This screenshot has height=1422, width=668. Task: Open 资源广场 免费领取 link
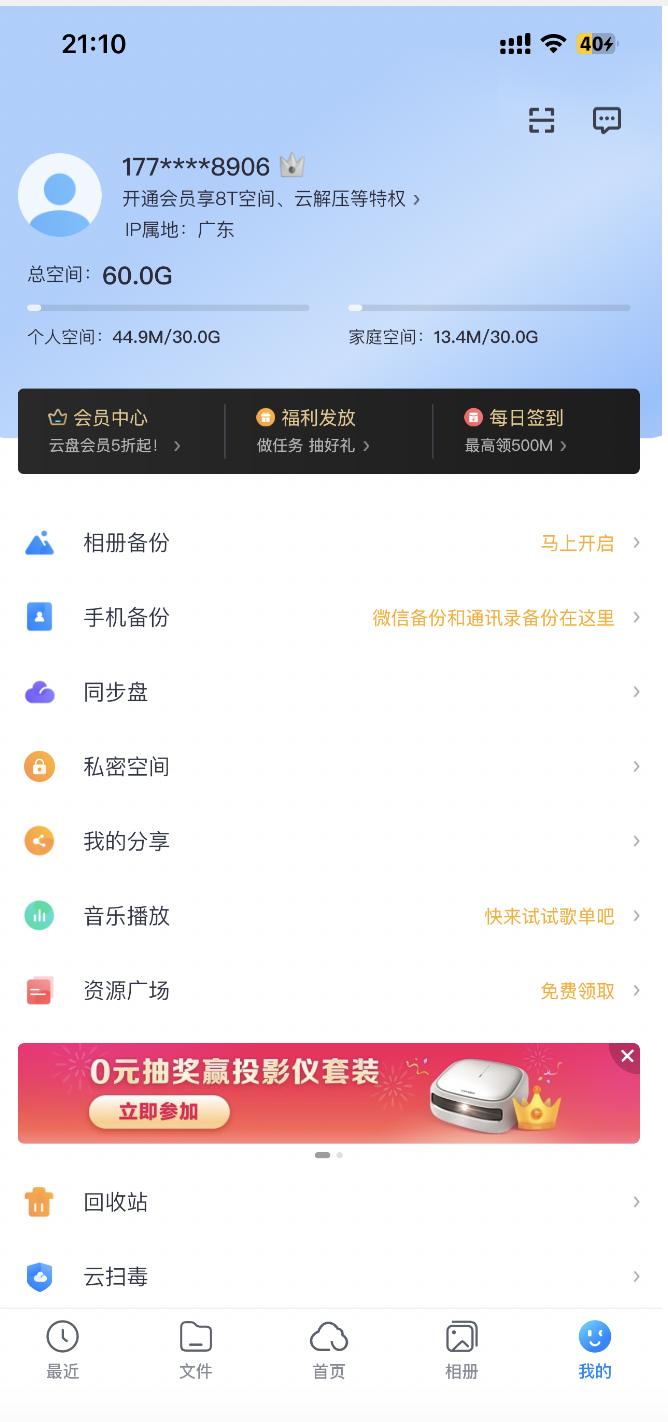point(576,990)
